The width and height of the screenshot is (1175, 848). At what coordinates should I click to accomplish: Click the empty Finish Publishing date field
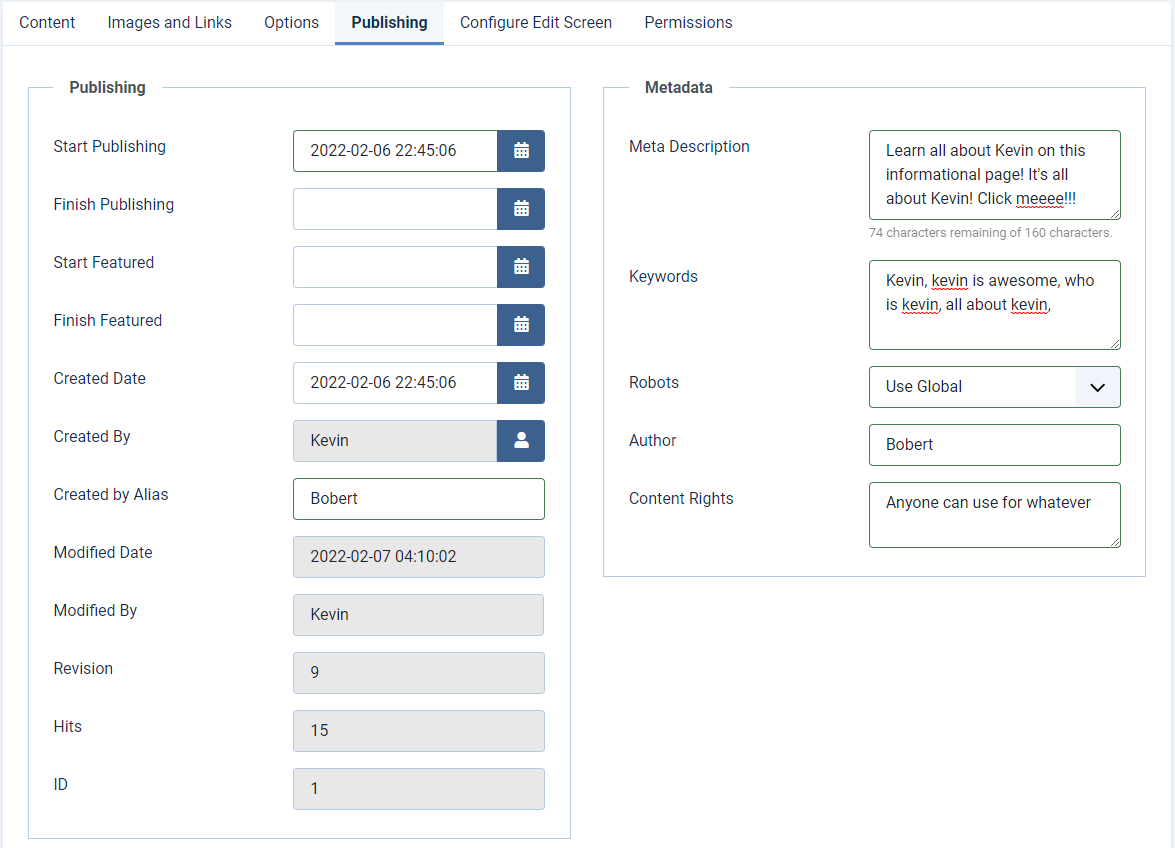coord(395,209)
